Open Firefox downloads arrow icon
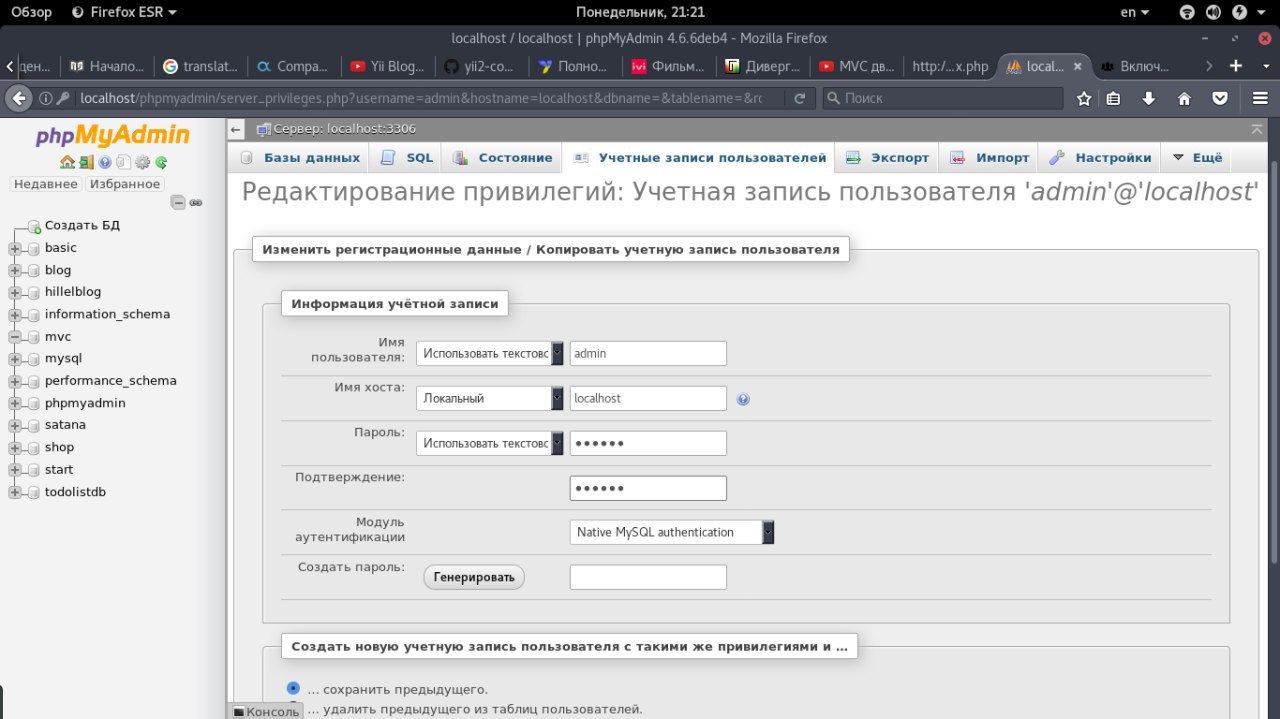Viewport: 1280px width, 719px height. coord(1148,98)
